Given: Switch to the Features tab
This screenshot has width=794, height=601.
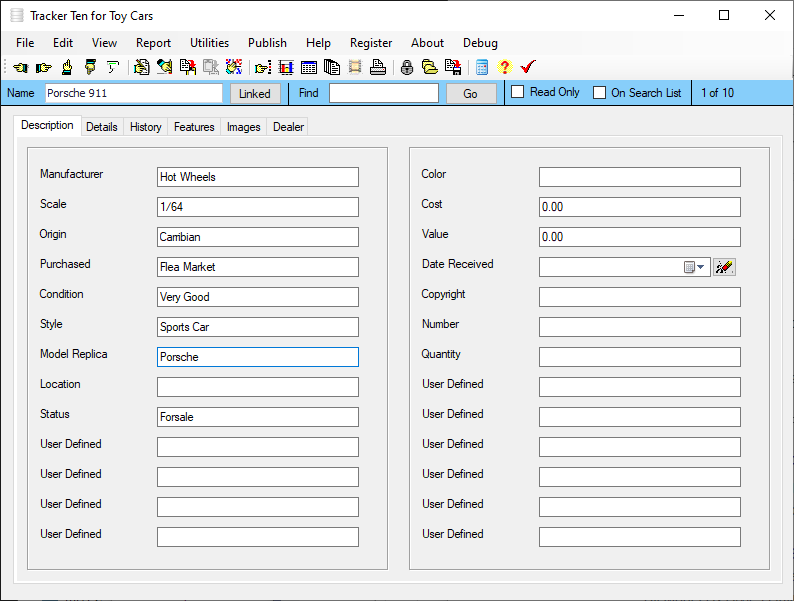Looking at the screenshot, I should (194, 127).
